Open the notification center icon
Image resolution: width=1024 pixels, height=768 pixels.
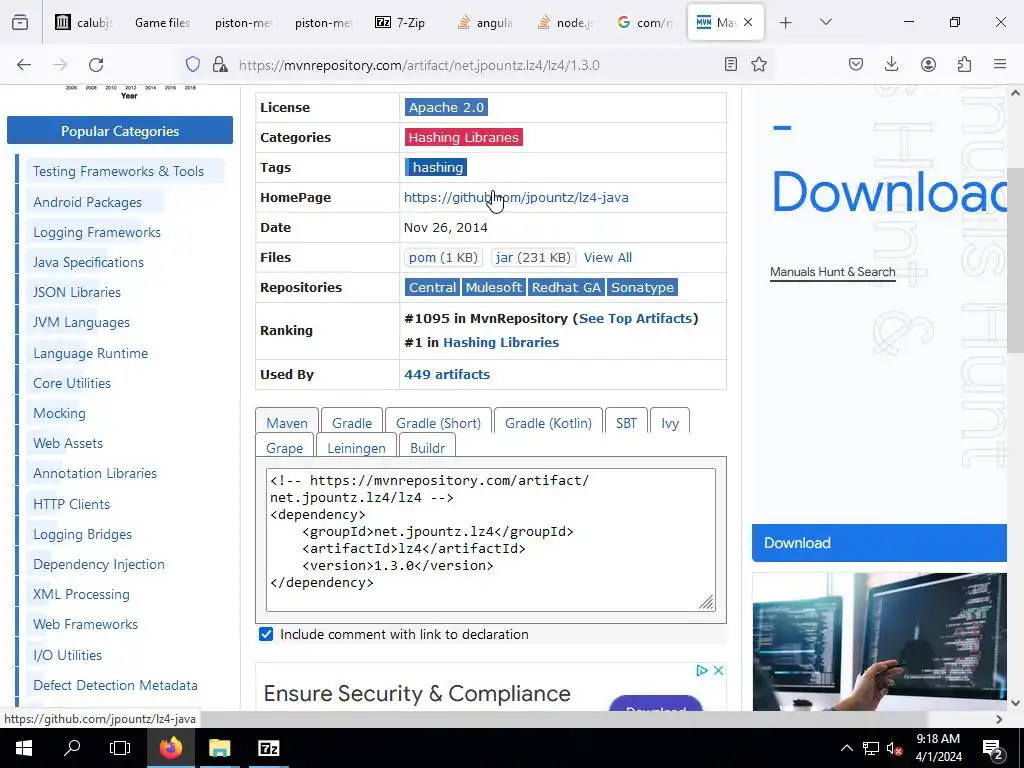point(993,748)
